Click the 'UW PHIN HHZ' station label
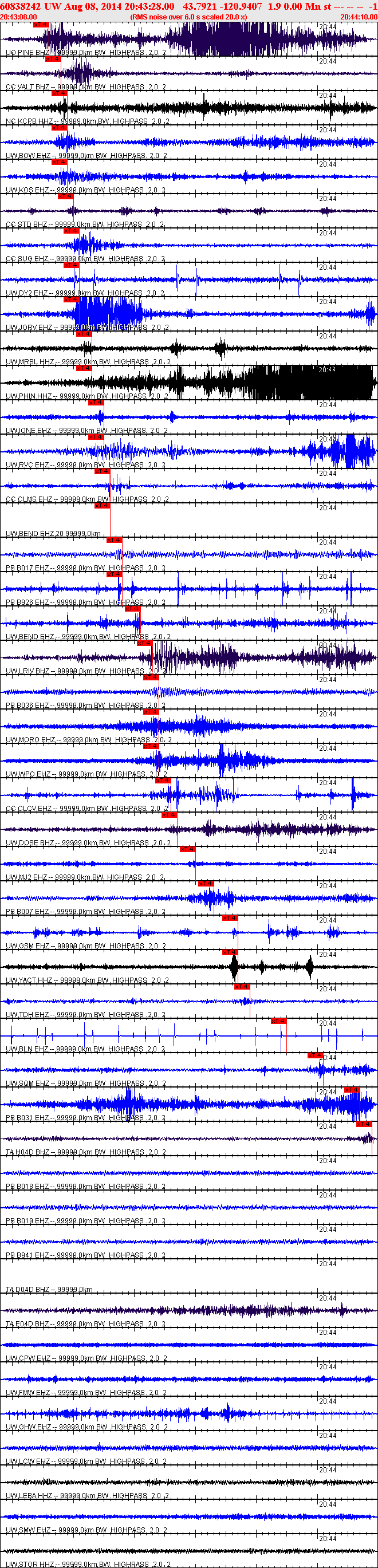The width and height of the screenshot is (378, 1568). click(29, 396)
